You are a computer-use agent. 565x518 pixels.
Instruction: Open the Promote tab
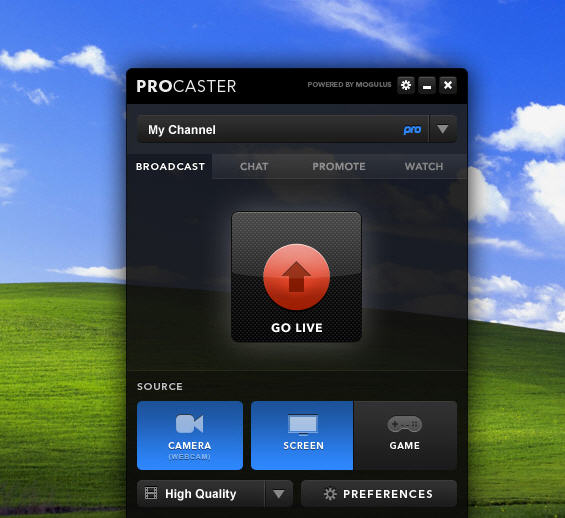tap(339, 166)
